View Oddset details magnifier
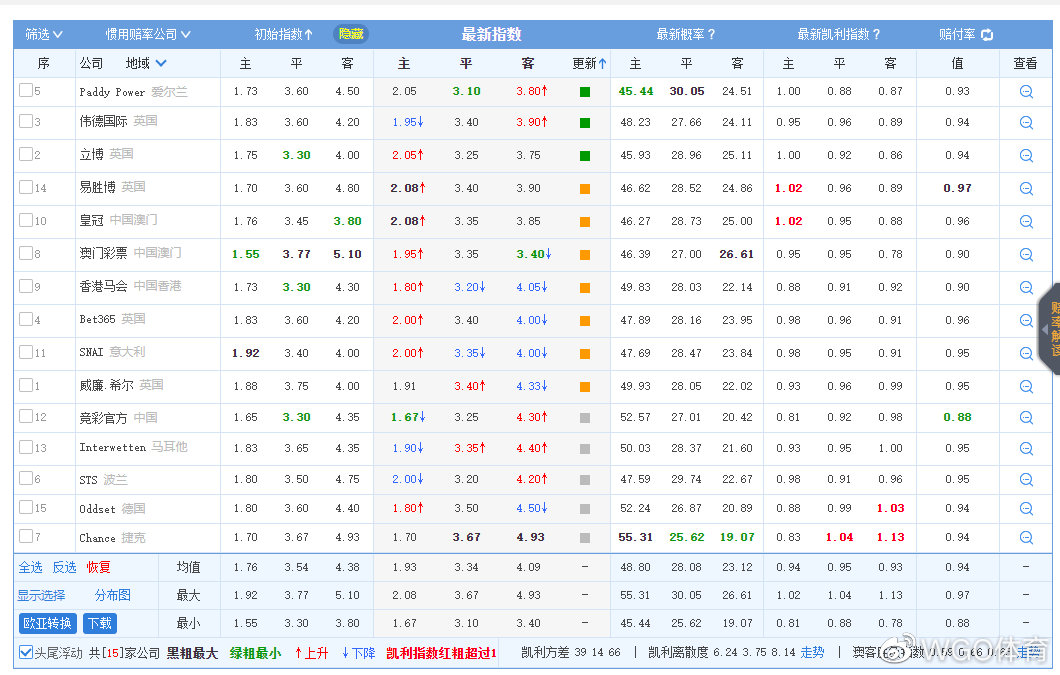The height and width of the screenshot is (675, 1060). (1026, 509)
